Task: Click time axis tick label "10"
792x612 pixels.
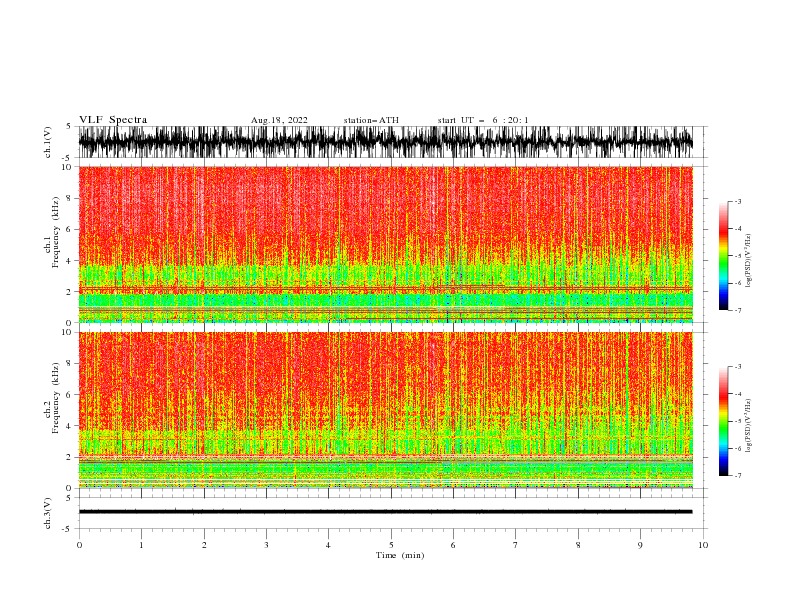Action: pos(703,545)
